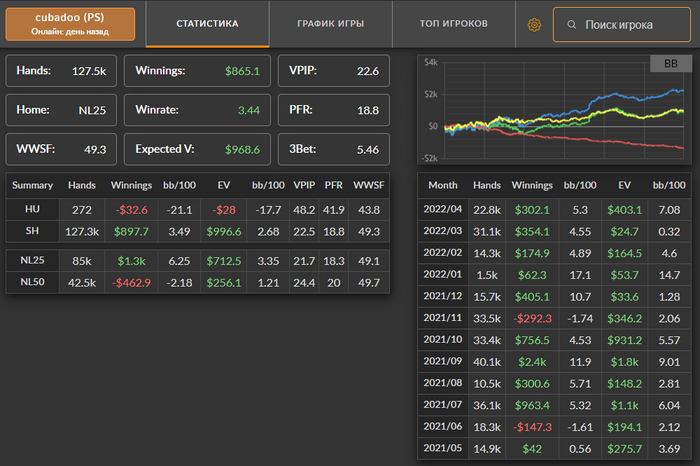Open settings via the gear icon

pyautogui.click(x=534, y=24)
